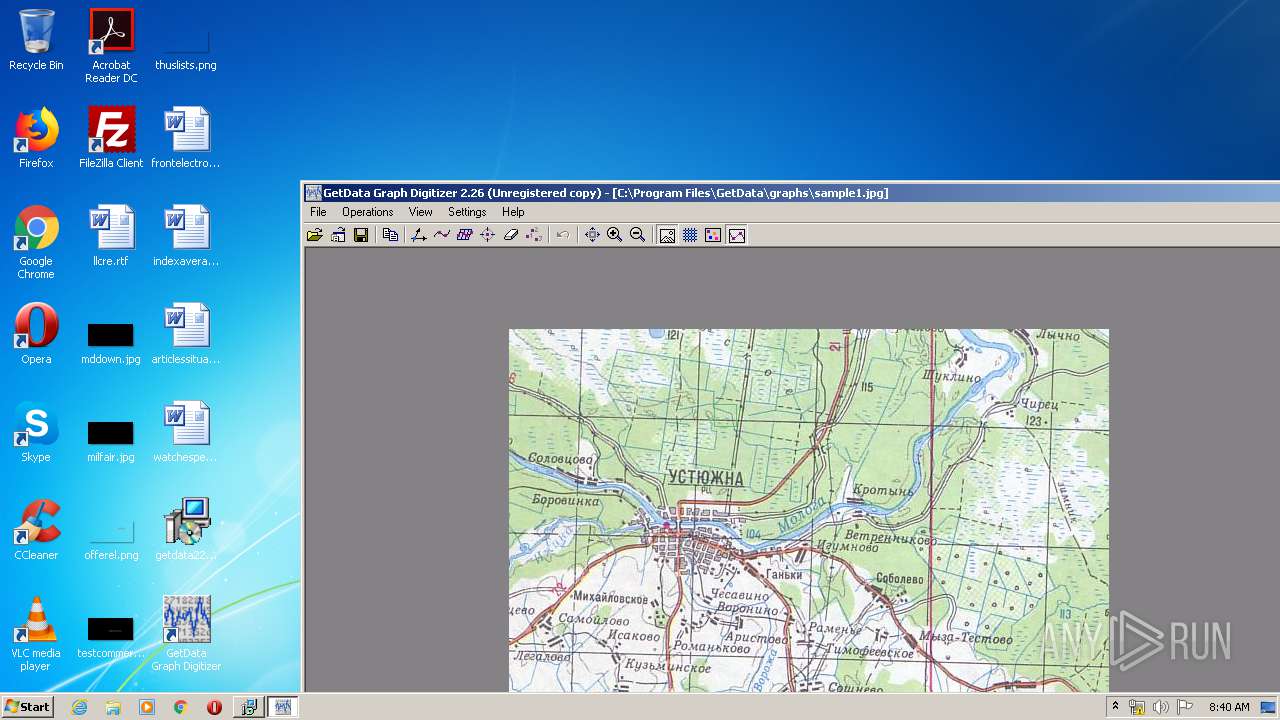1280x720 pixels.
Task: Launch Chrome from taskbar
Action: tap(181, 707)
